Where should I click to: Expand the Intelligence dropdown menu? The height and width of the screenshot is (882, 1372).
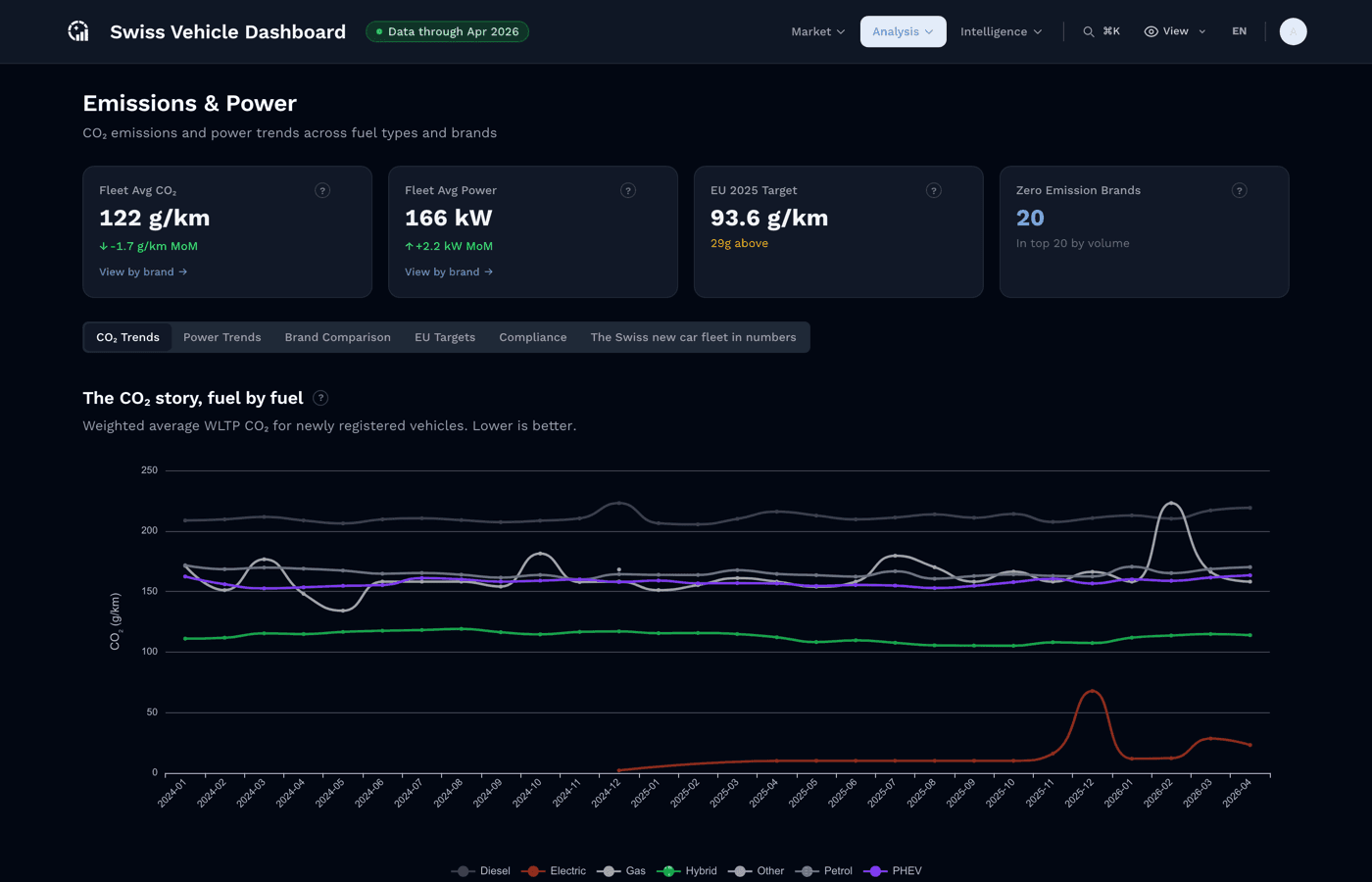(x=1002, y=31)
